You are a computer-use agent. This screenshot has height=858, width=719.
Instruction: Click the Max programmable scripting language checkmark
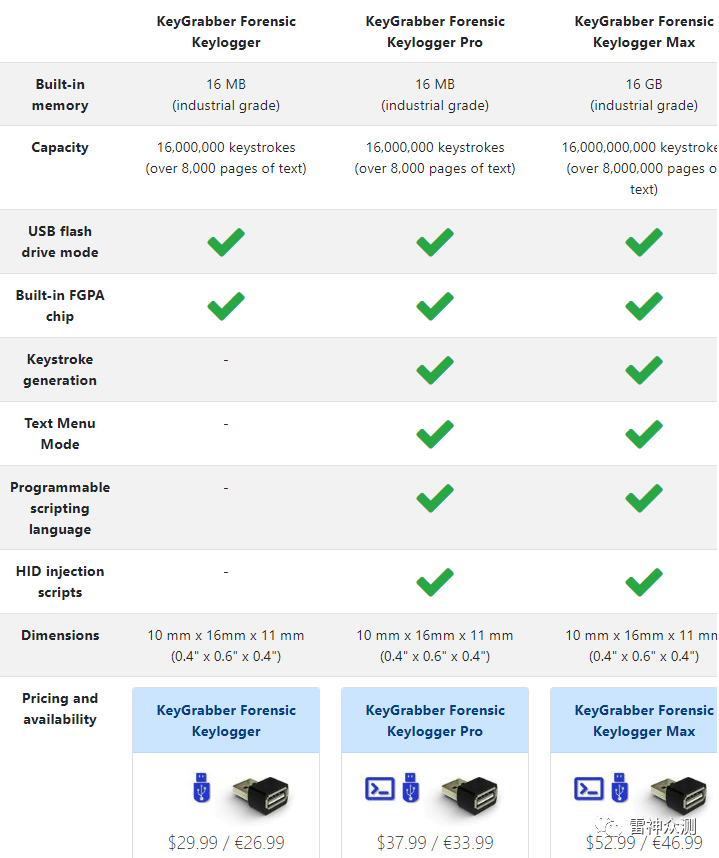[x=644, y=498]
